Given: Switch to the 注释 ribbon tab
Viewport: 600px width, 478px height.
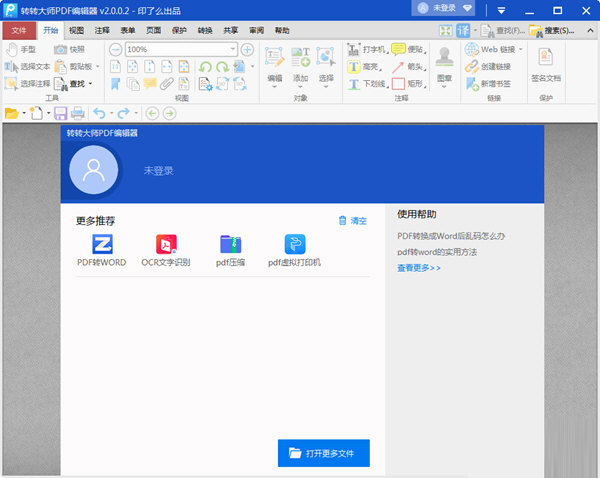Looking at the screenshot, I should pyautogui.click(x=102, y=31).
